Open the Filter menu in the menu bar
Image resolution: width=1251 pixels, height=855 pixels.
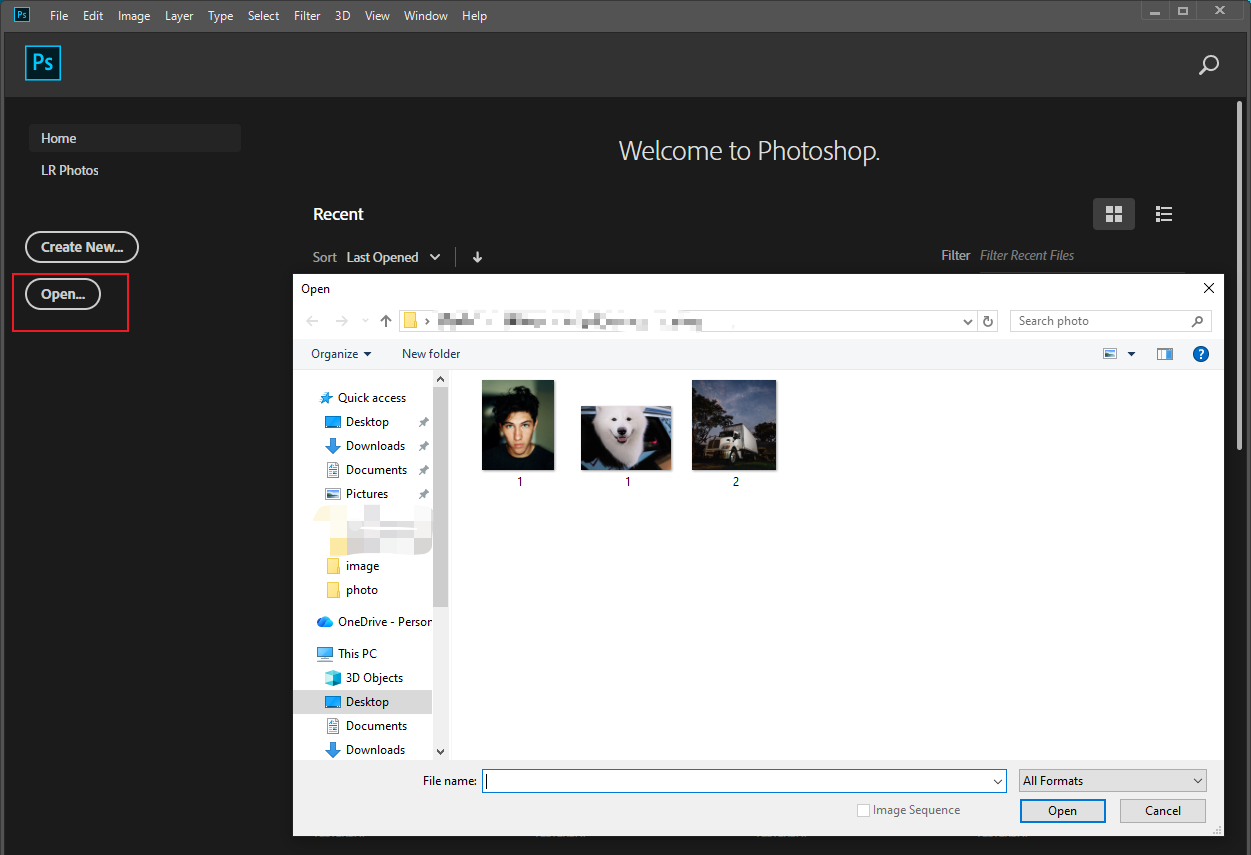(306, 15)
